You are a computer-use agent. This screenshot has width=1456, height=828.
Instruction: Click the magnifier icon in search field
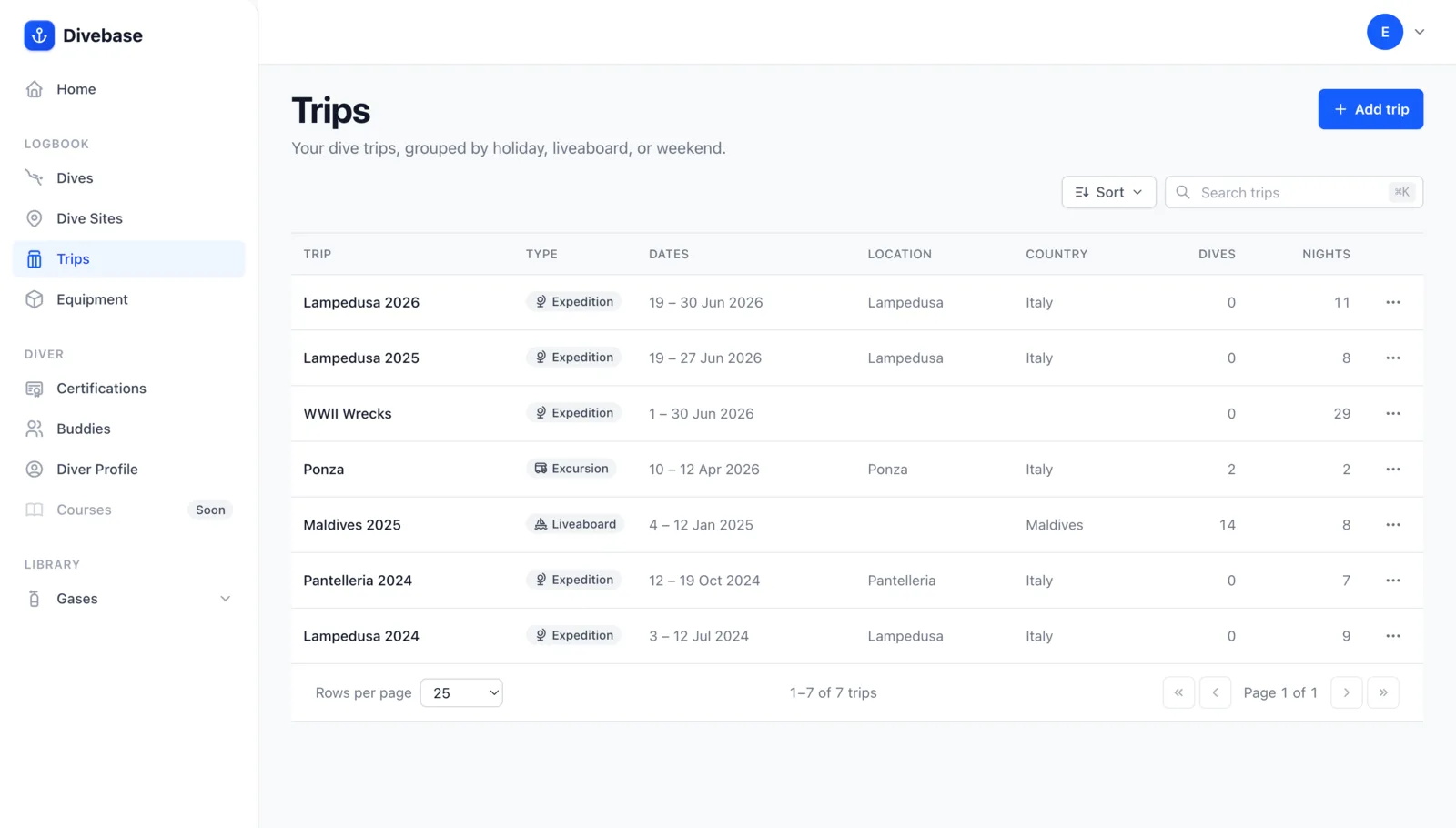pyautogui.click(x=1183, y=192)
